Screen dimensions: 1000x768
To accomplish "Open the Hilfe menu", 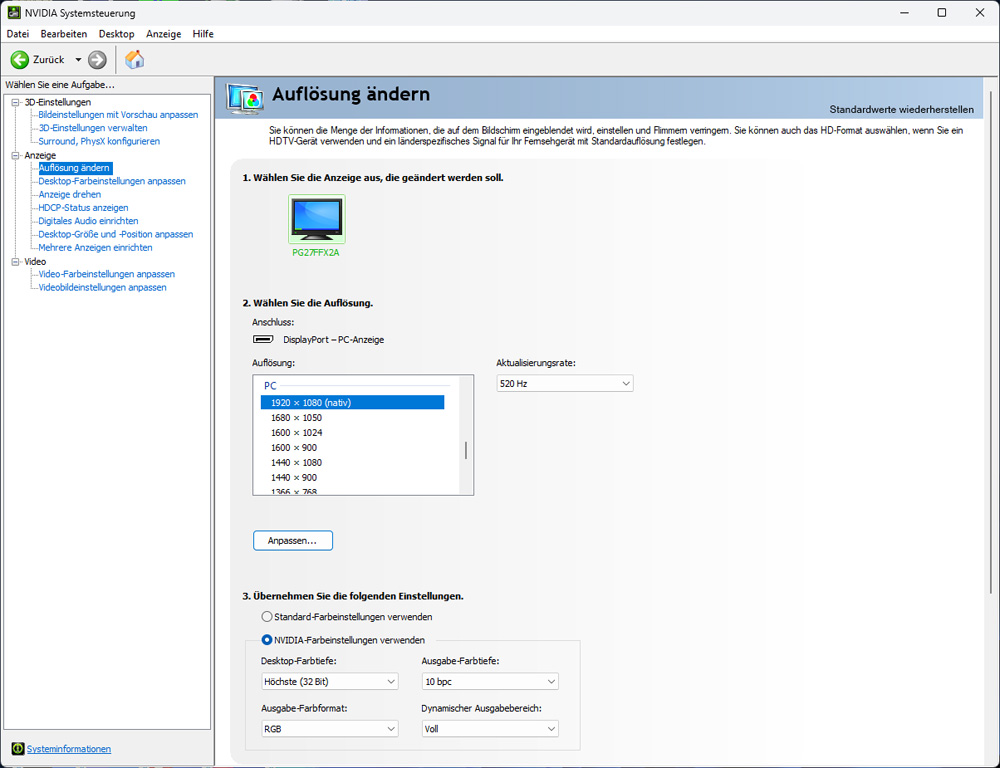I will coord(203,34).
